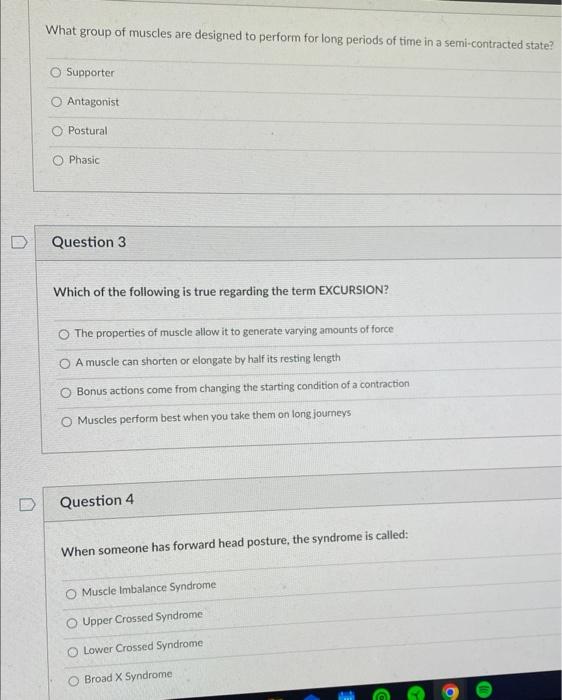Open the blue calendar app in taskbar

(346, 696)
